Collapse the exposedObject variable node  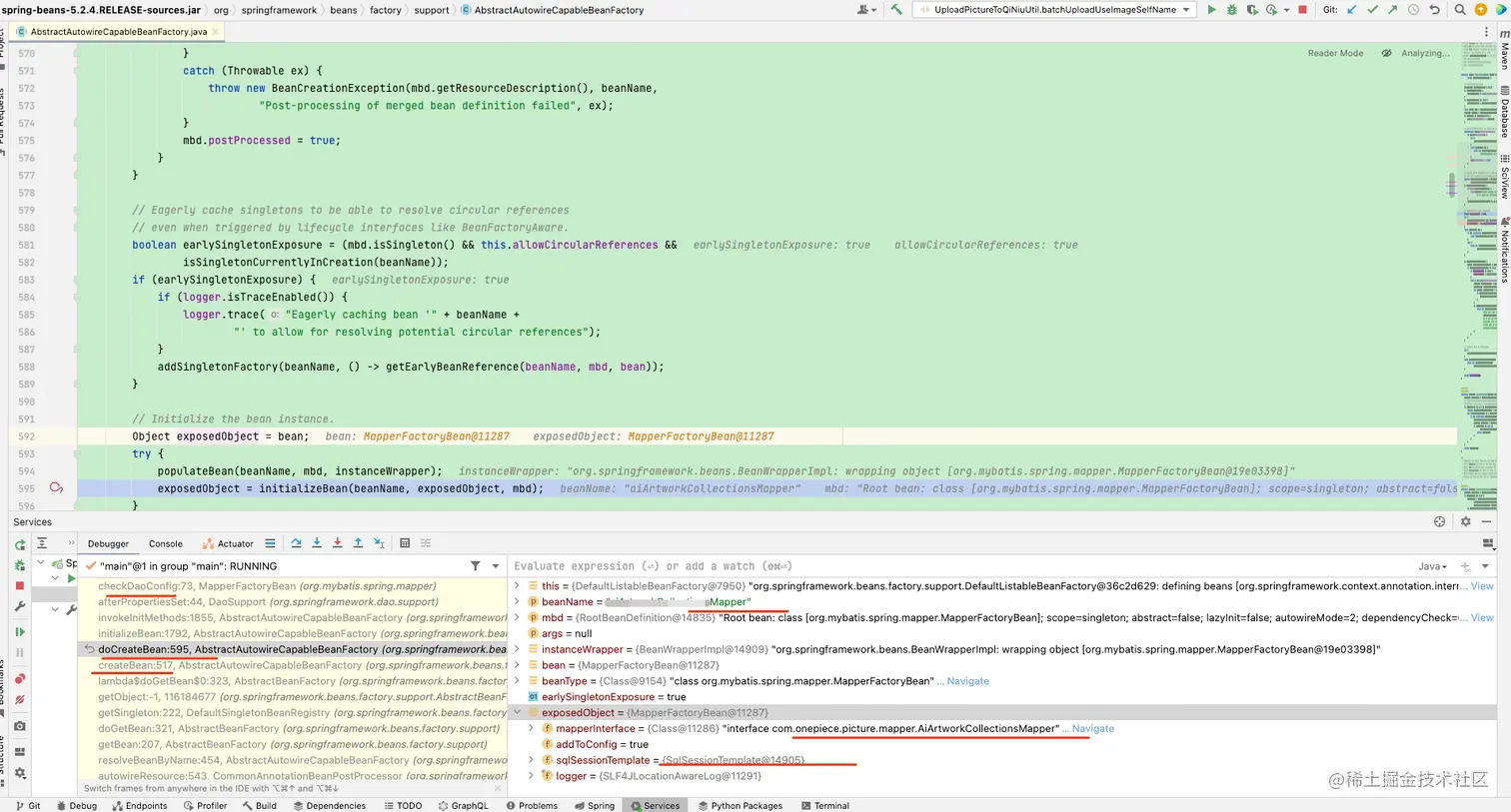[518, 713]
